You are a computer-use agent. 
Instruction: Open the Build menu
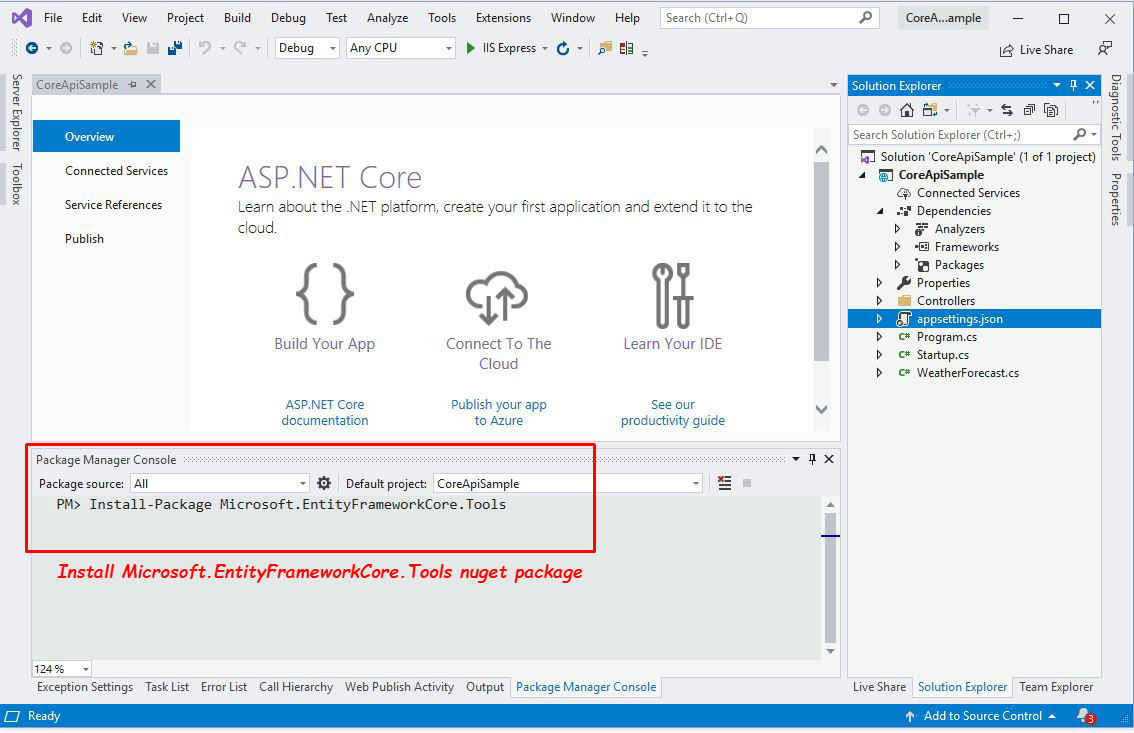(237, 17)
